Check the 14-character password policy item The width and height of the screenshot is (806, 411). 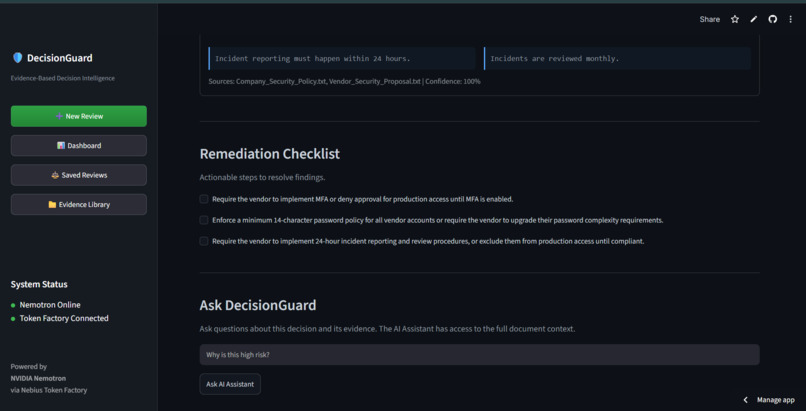click(204, 220)
